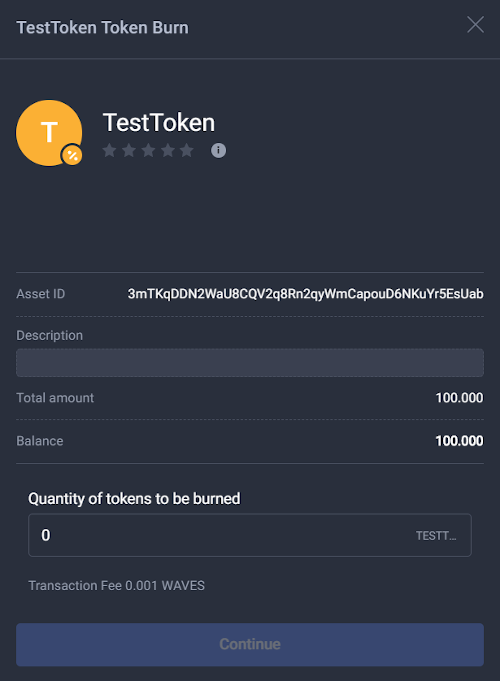Click the percent badge on token avatar

pos(72,155)
